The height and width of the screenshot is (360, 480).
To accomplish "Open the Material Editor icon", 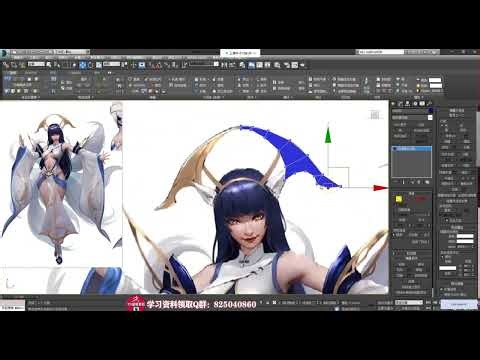I will [x=278, y=65].
